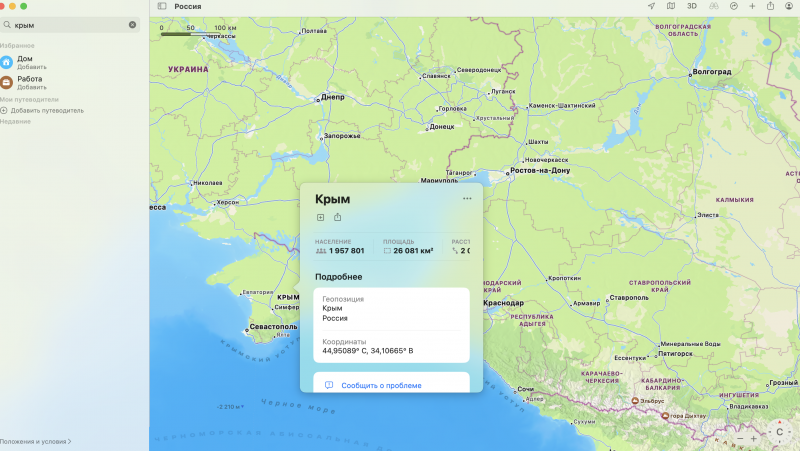800x451 pixels.
Task: Click the plus icon in the toolbar
Action: click(x=752, y=6)
